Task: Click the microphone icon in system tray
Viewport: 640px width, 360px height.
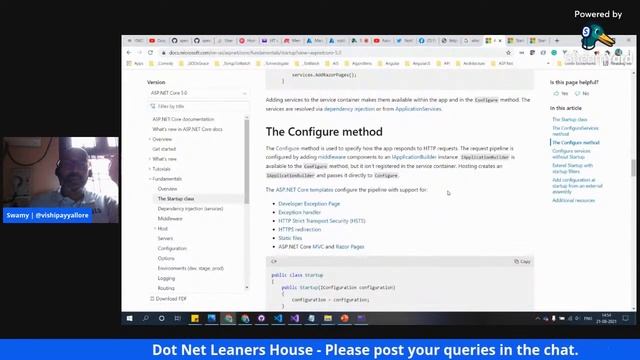Action: click(553, 318)
